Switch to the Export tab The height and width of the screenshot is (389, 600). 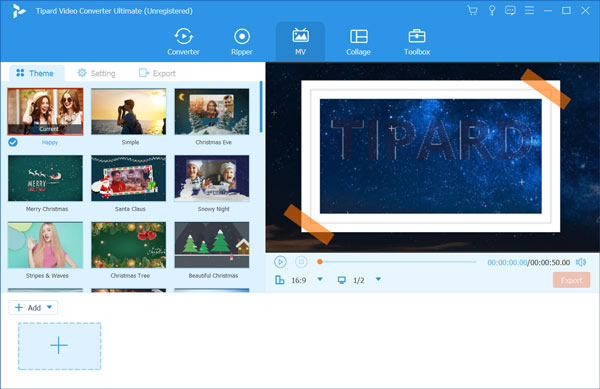(x=157, y=73)
